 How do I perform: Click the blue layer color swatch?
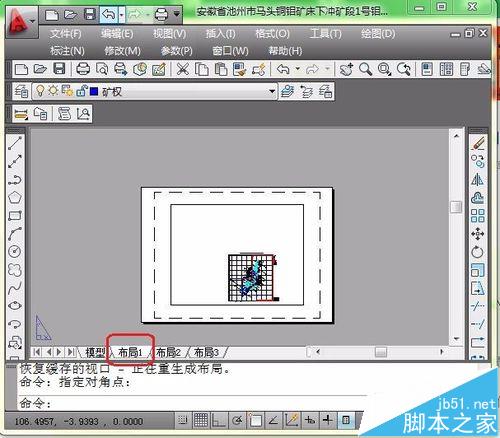(x=94, y=91)
